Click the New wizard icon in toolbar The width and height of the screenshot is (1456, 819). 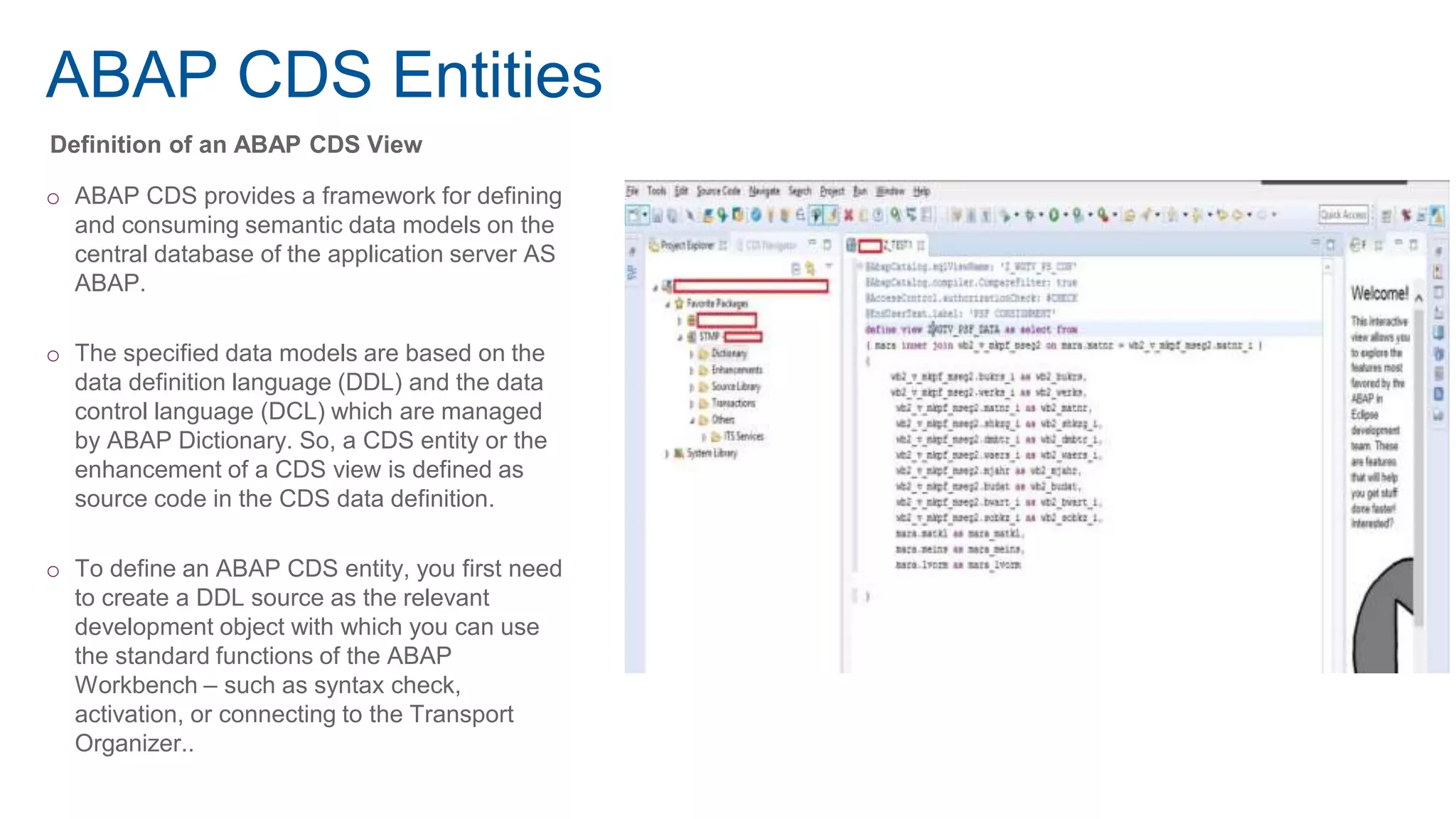(633, 215)
